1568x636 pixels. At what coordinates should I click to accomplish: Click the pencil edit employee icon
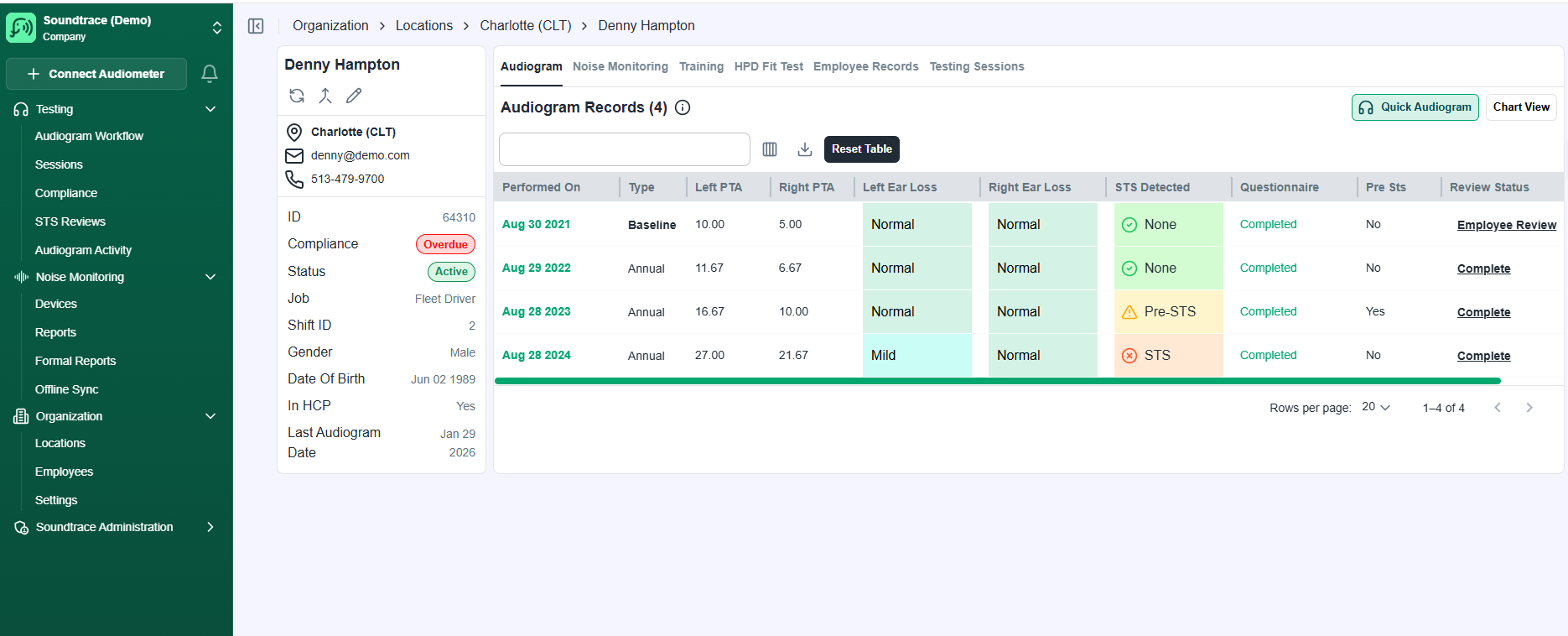coord(354,96)
